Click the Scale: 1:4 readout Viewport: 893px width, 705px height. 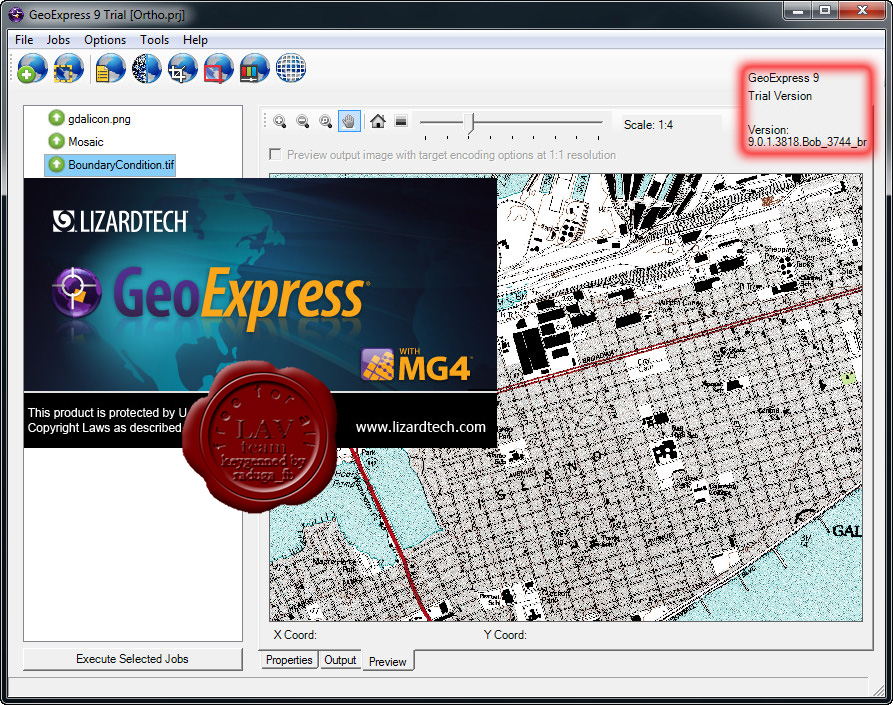[x=648, y=125]
